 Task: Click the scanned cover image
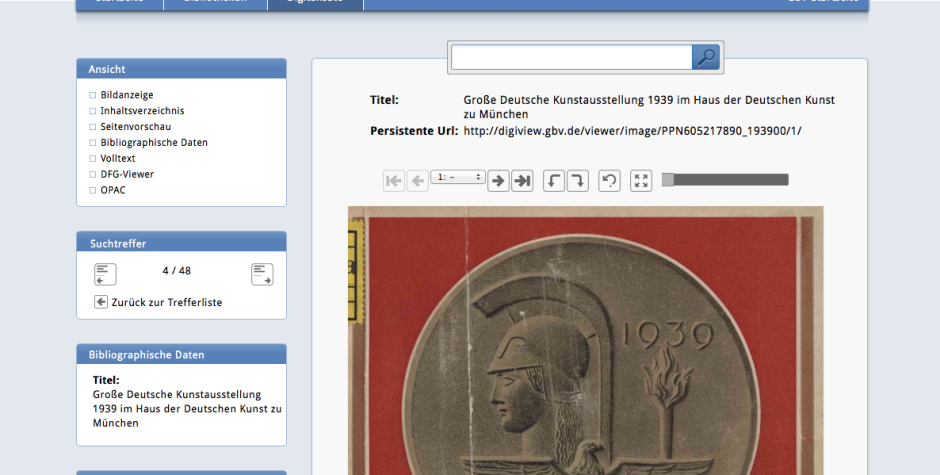pyautogui.click(x=586, y=341)
